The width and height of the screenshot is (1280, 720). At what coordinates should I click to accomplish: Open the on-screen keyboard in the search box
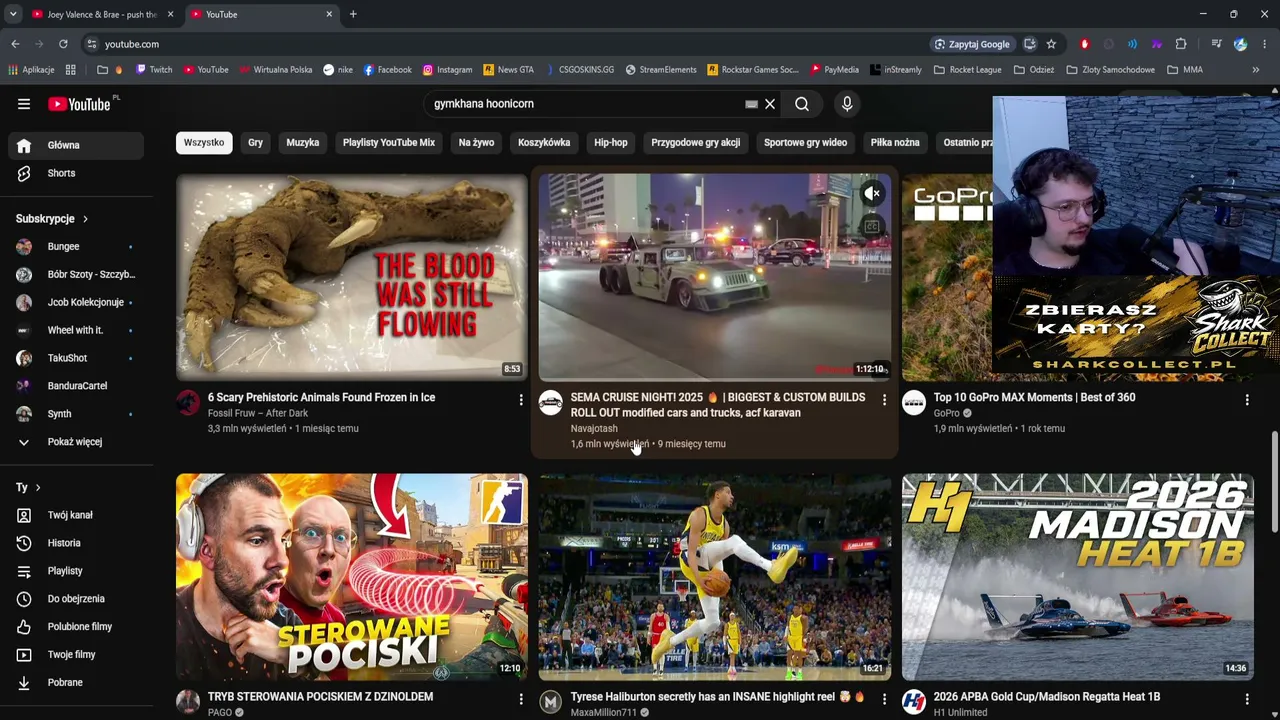coord(751,104)
